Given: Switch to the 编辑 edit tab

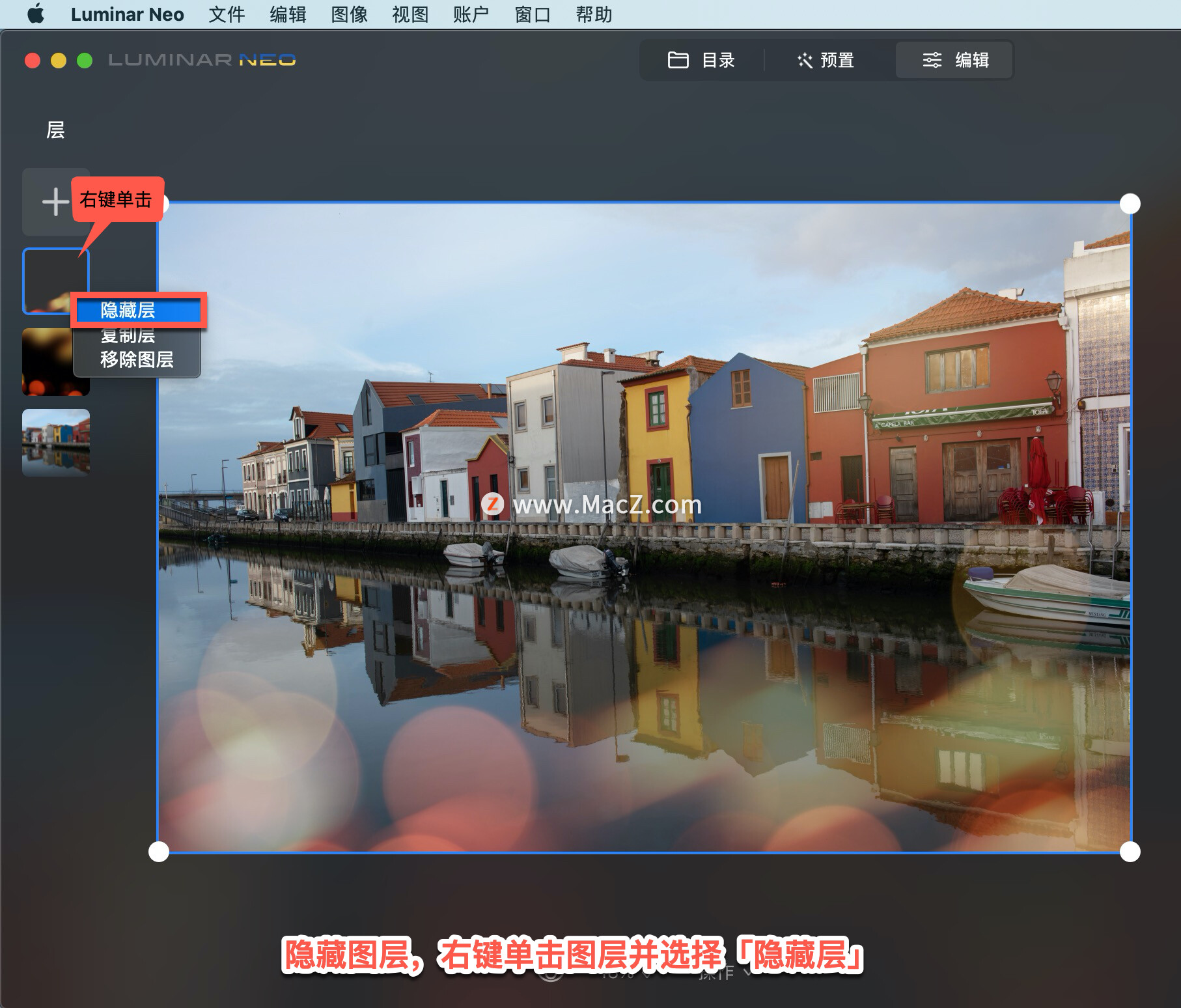Looking at the screenshot, I should click(954, 60).
